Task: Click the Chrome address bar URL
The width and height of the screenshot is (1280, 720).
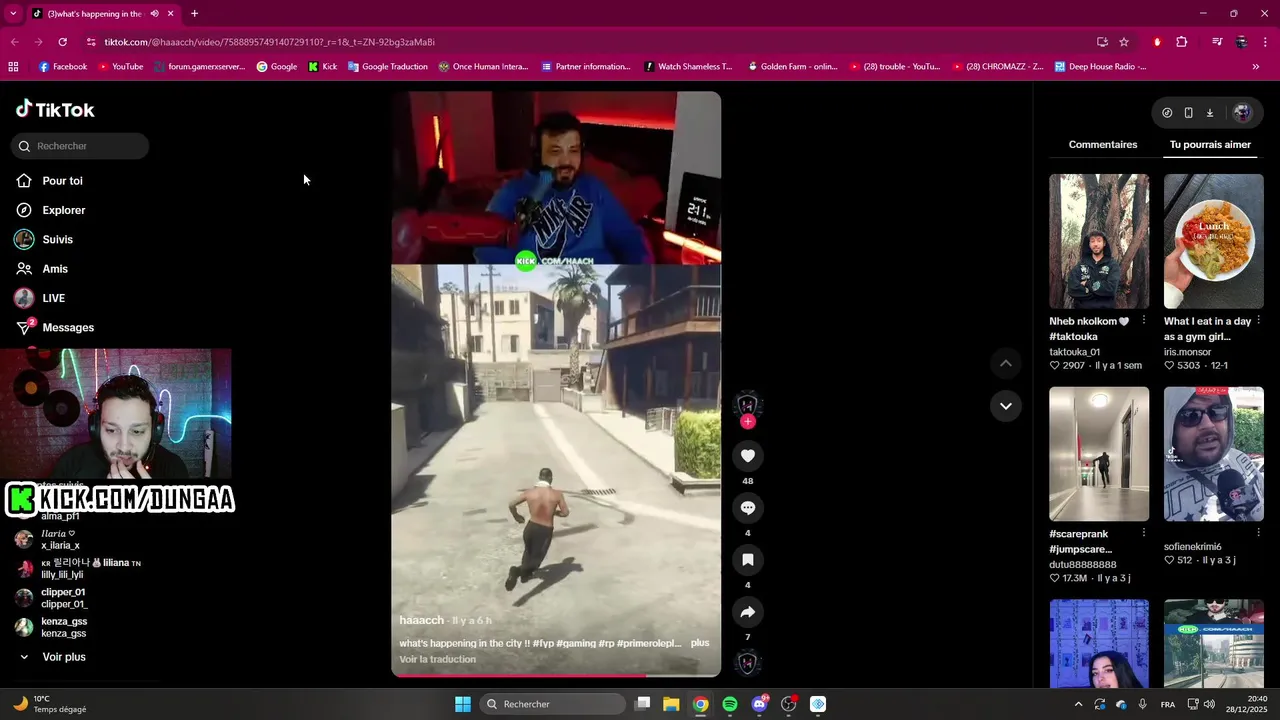Action: tap(270, 42)
